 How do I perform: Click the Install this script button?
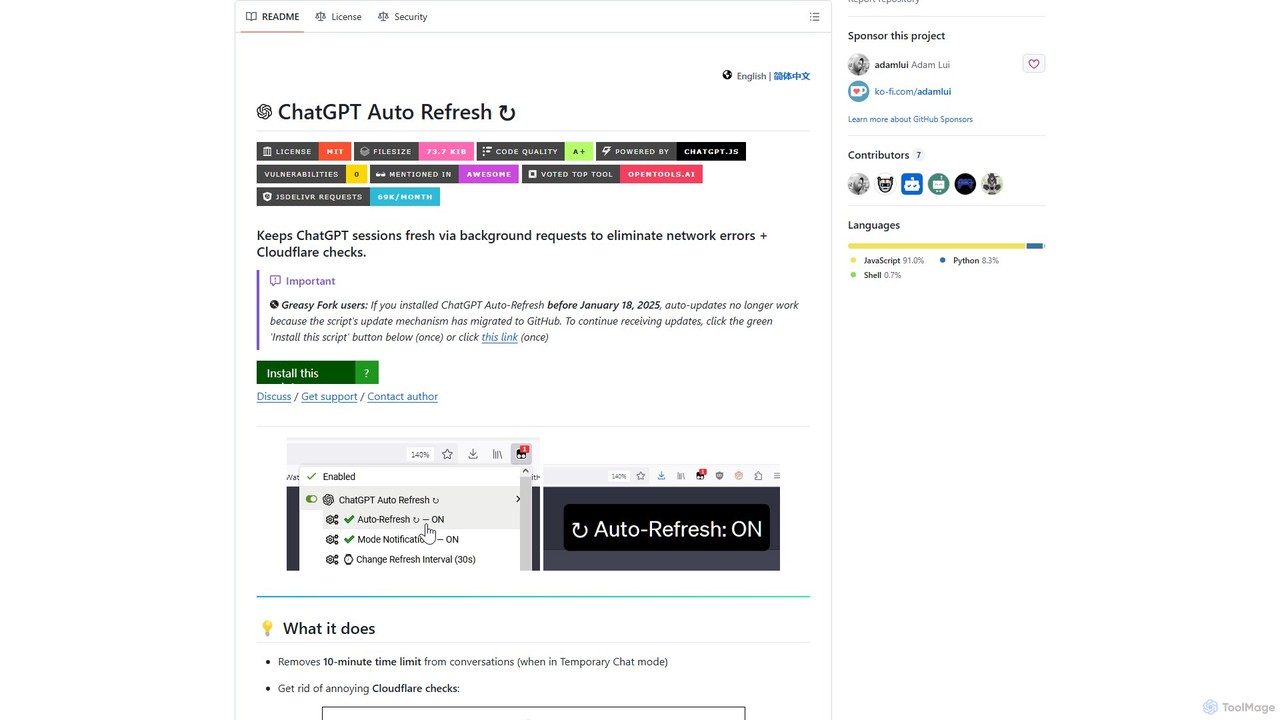(x=306, y=372)
